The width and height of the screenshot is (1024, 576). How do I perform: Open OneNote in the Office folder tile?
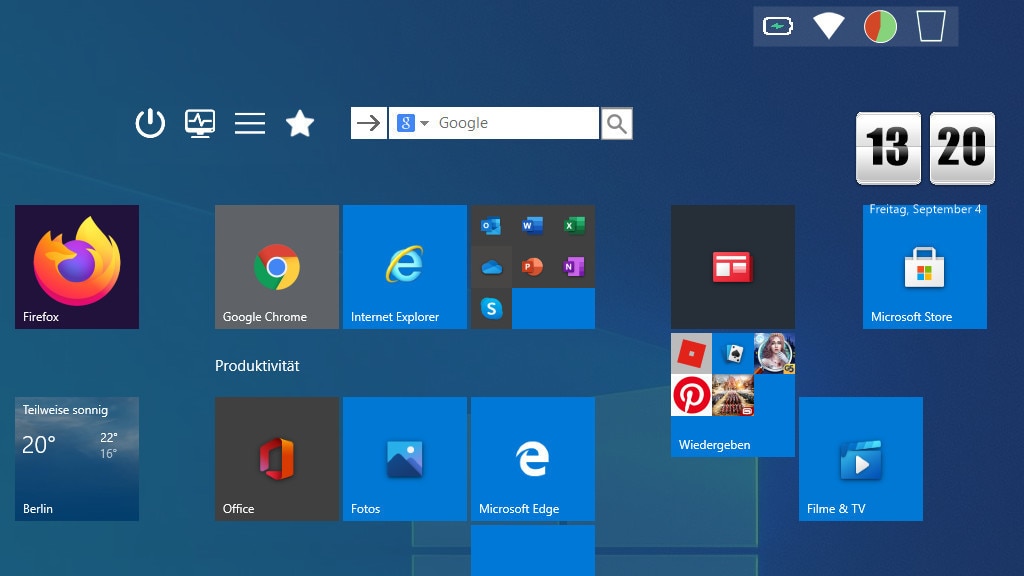click(574, 267)
